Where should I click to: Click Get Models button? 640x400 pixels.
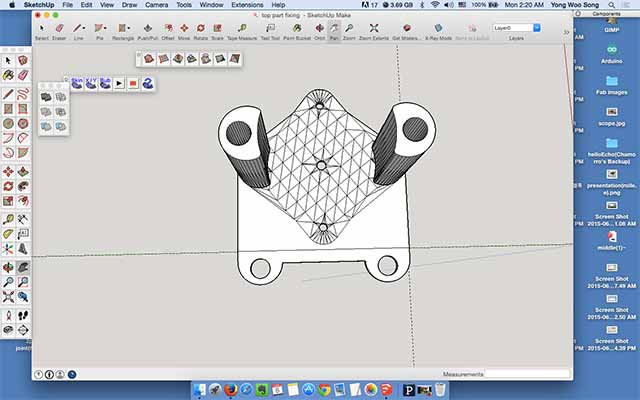pyautogui.click(x=406, y=31)
